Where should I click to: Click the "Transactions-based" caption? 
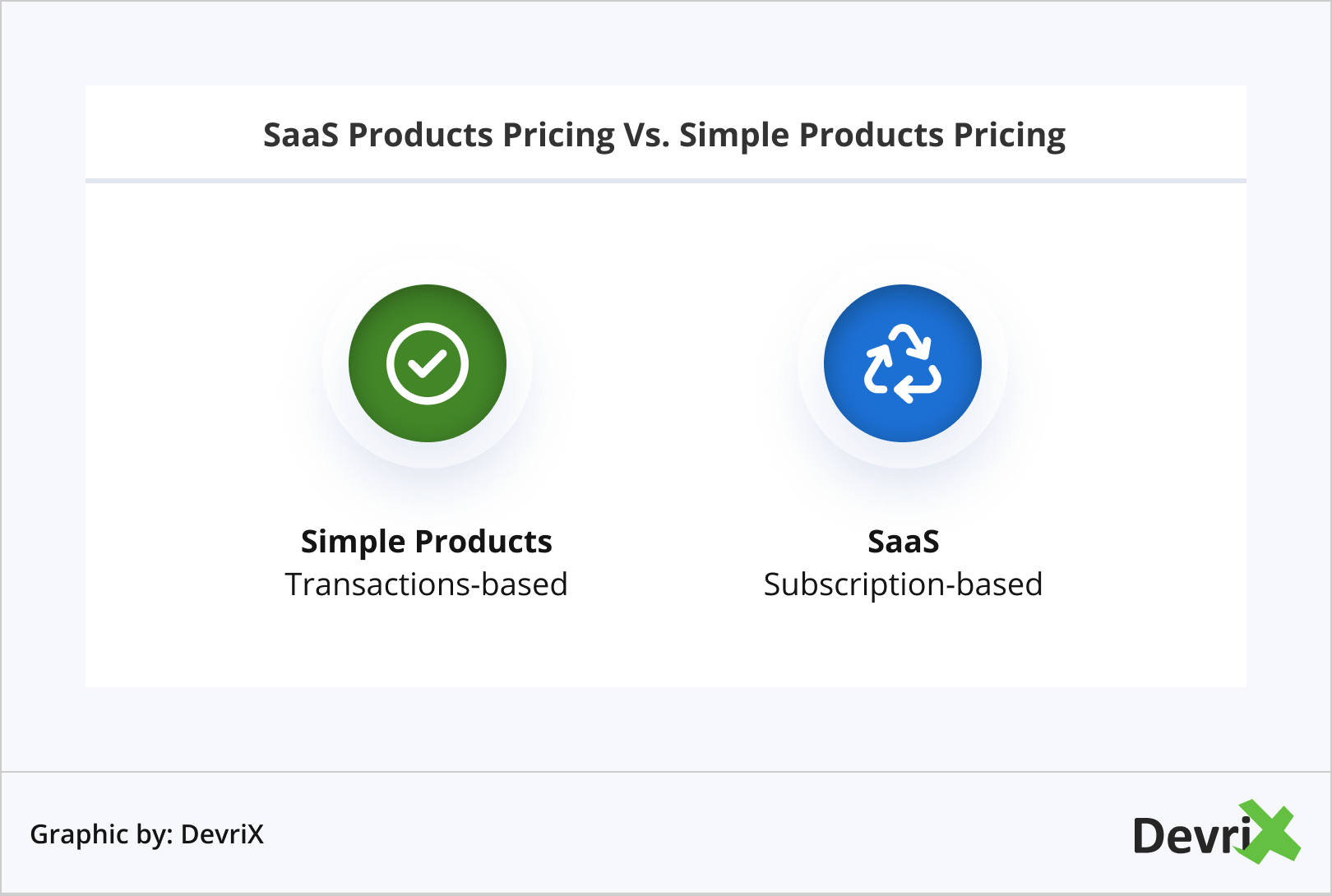(x=426, y=584)
